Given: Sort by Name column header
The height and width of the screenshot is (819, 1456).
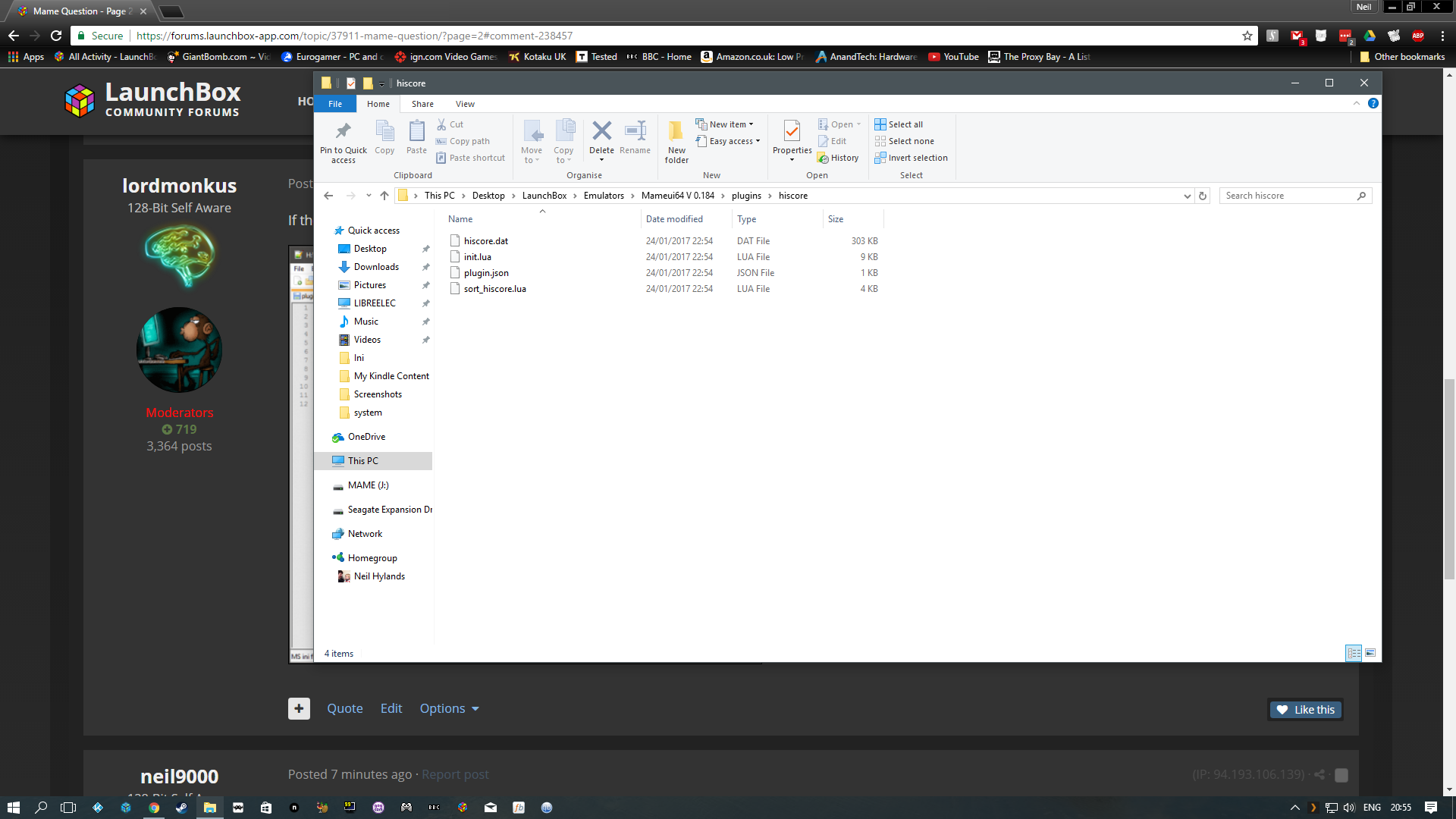Looking at the screenshot, I should click(541, 219).
